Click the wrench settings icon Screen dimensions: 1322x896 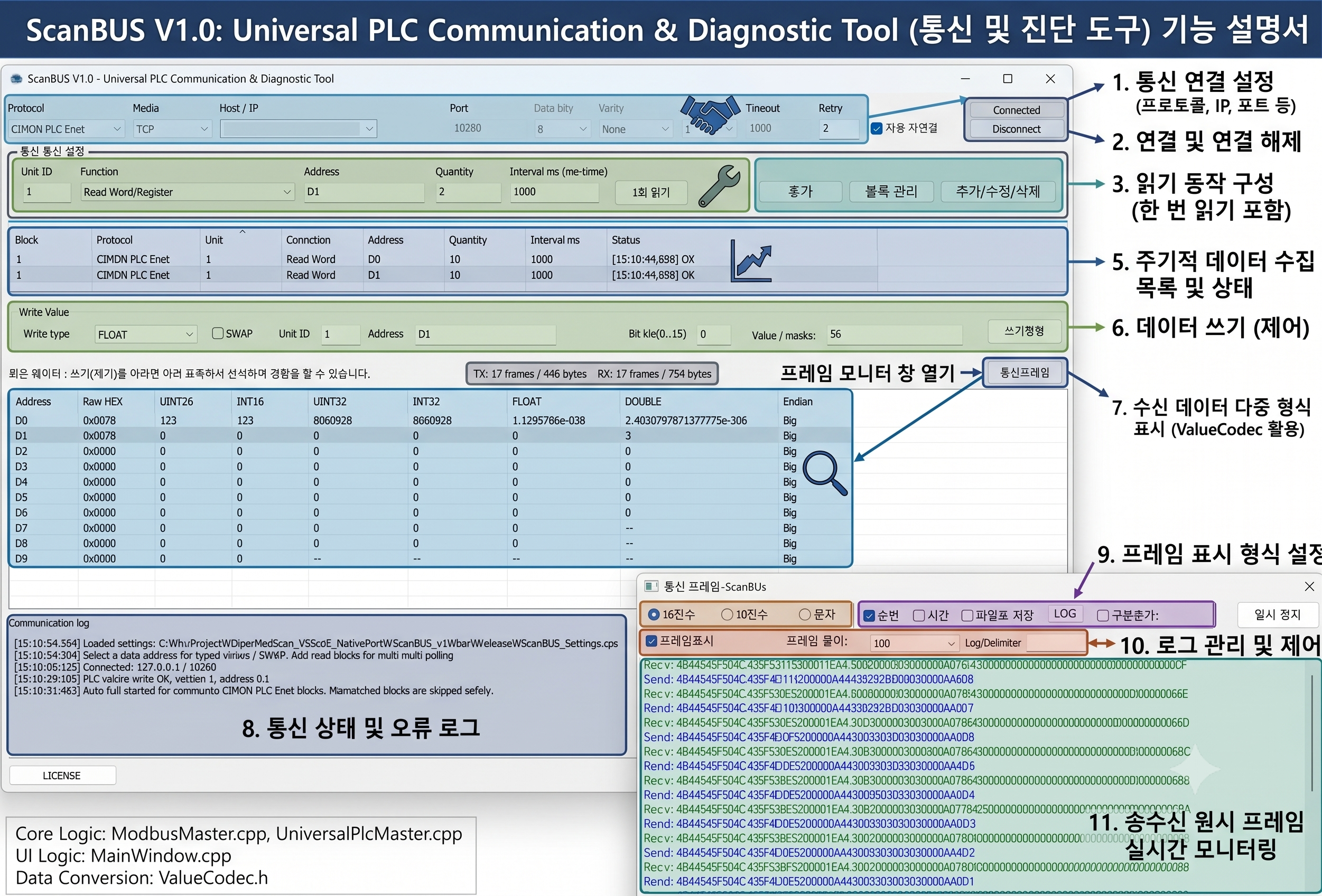point(719,186)
